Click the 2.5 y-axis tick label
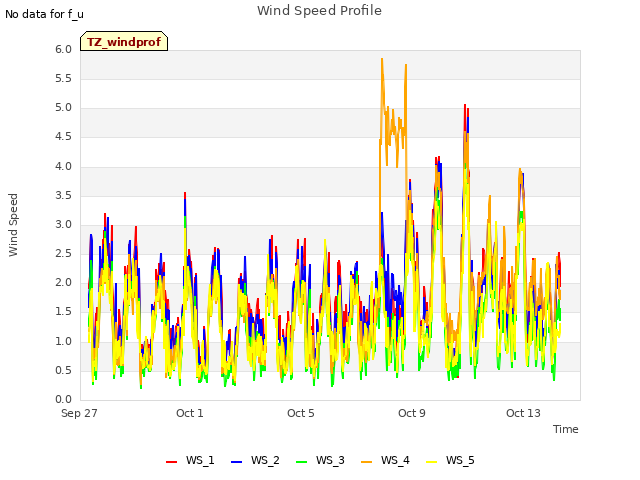 (63, 254)
